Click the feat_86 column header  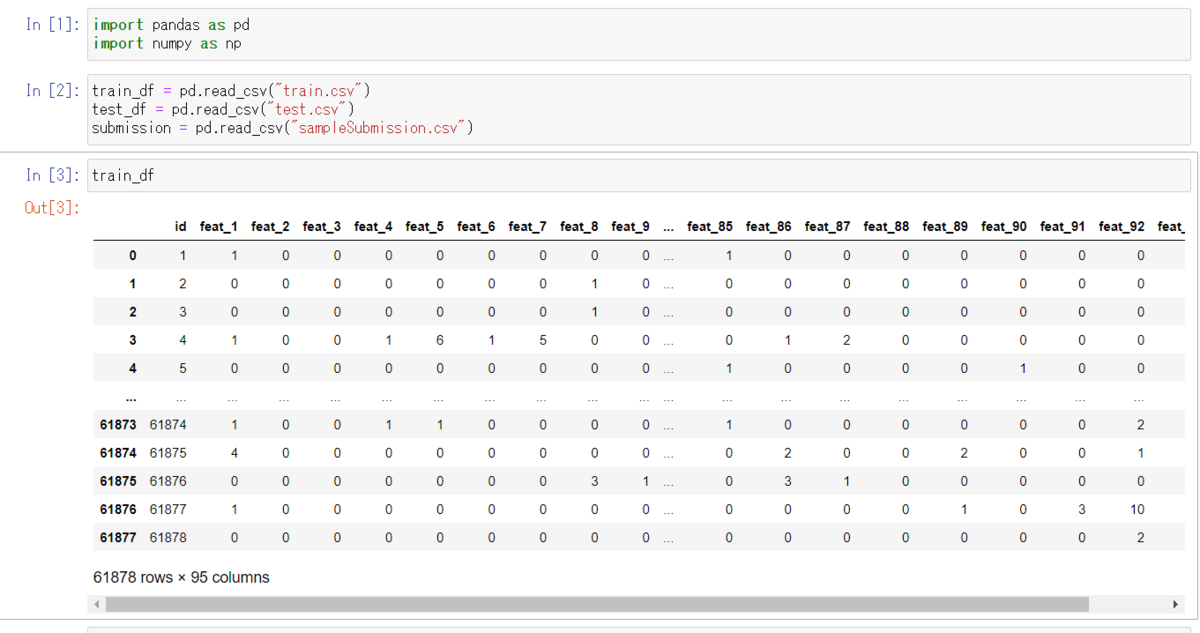coord(768,227)
